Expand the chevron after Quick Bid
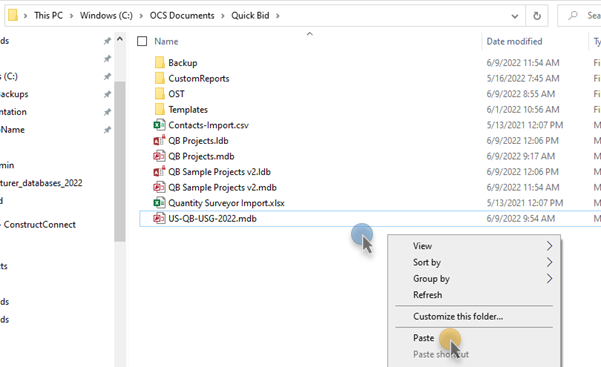601x367 pixels. click(x=278, y=16)
